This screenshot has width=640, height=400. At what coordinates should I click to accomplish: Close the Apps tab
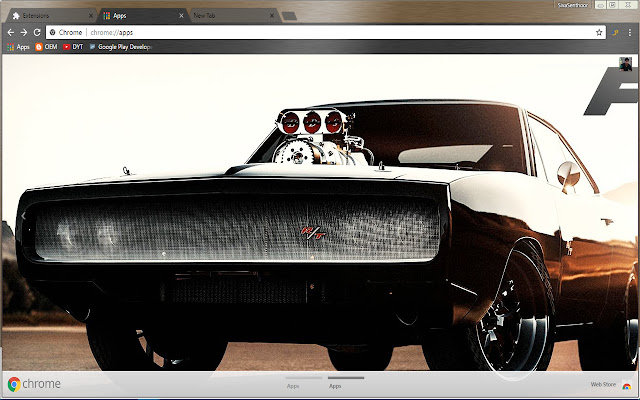click(181, 16)
